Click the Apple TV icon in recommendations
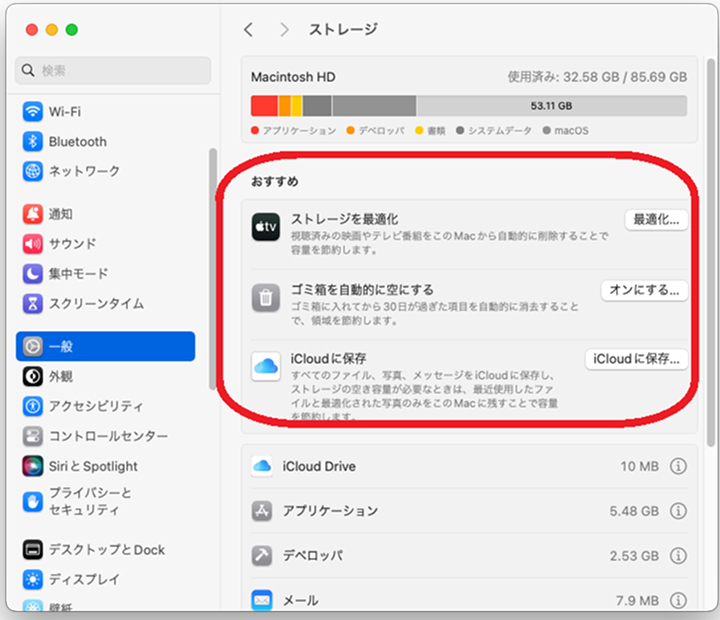 [x=266, y=227]
